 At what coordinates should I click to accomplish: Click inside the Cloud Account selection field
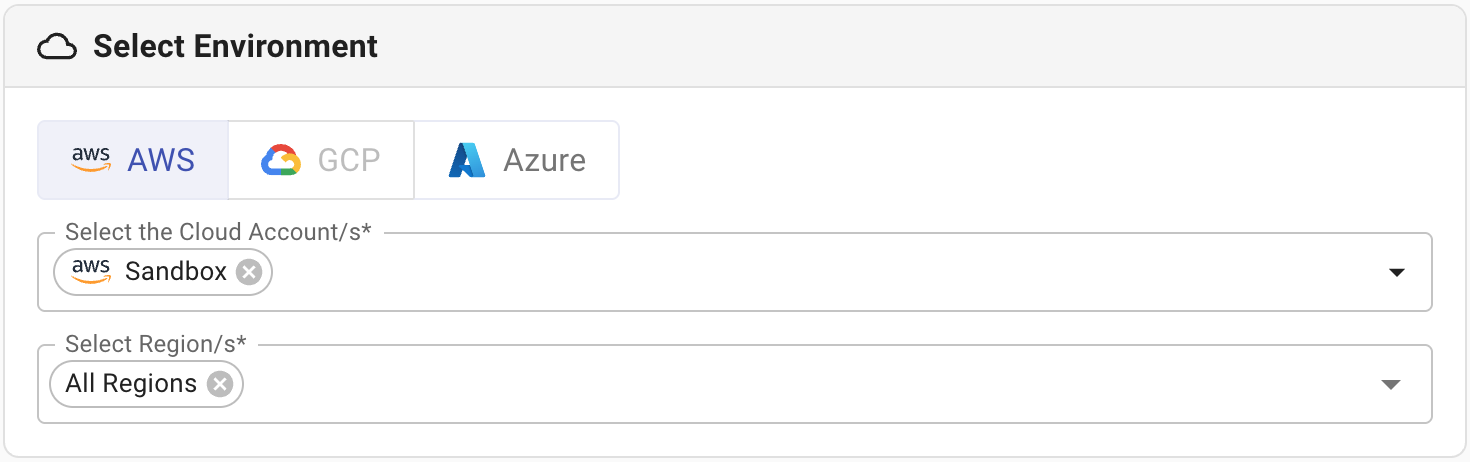[x=800, y=273]
